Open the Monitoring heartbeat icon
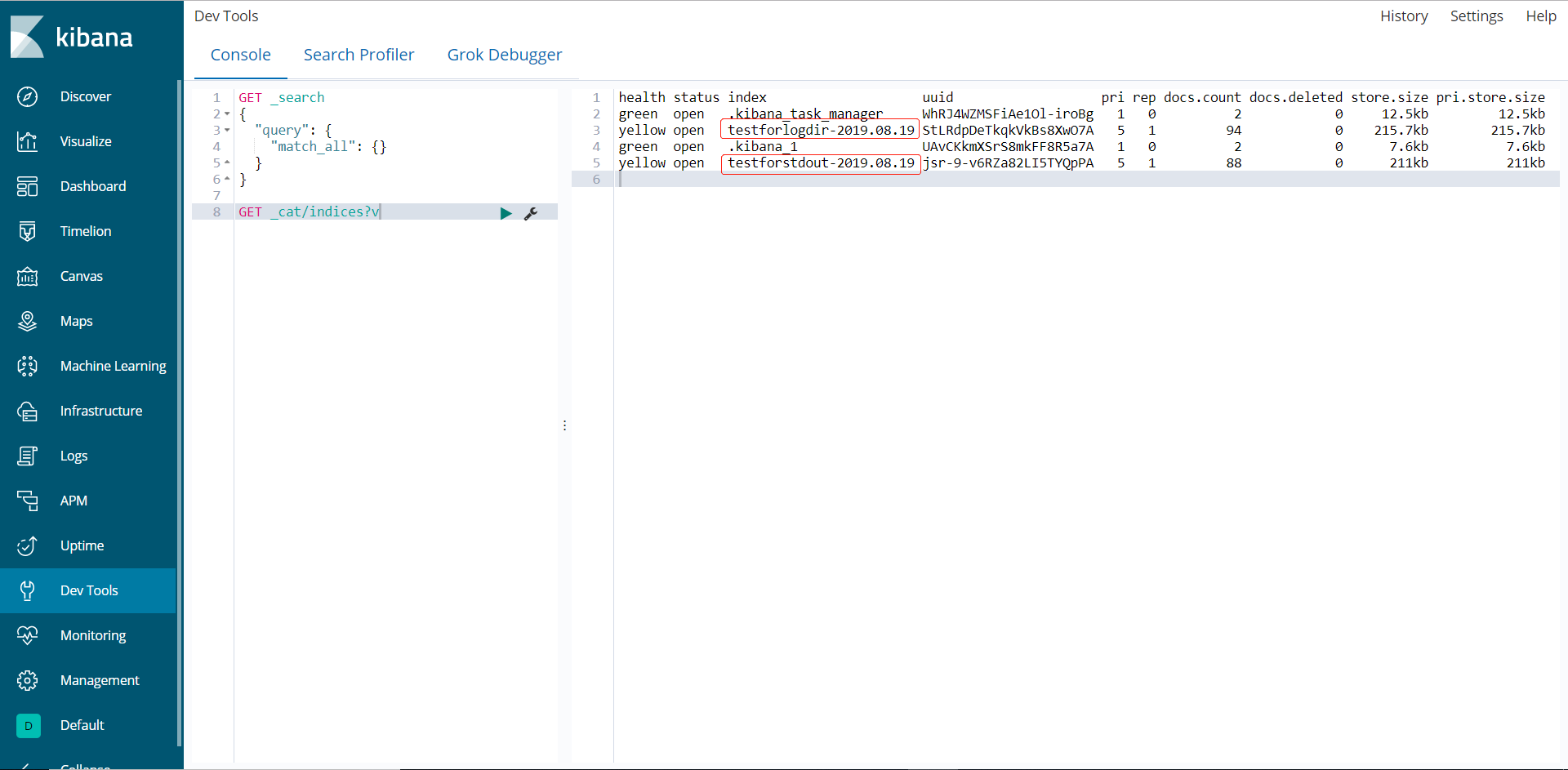The width and height of the screenshot is (1568, 770). pos(27,635)
